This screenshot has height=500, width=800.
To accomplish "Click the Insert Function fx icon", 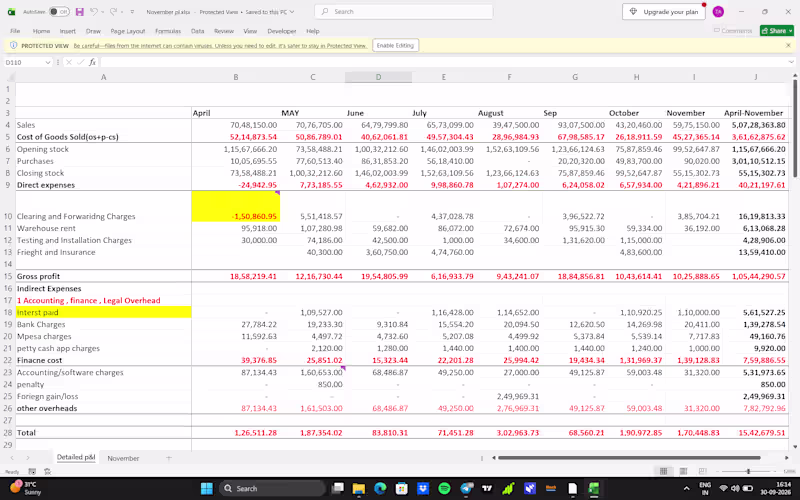I will (x=92, y=62).
